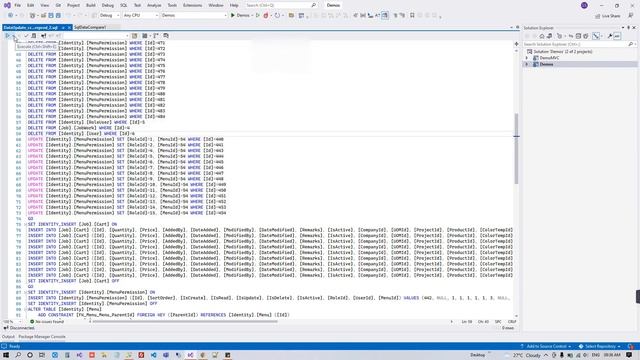Screen dimensions: 640x360
Task: Open the Tools menu
Action: tap(172, 5)
